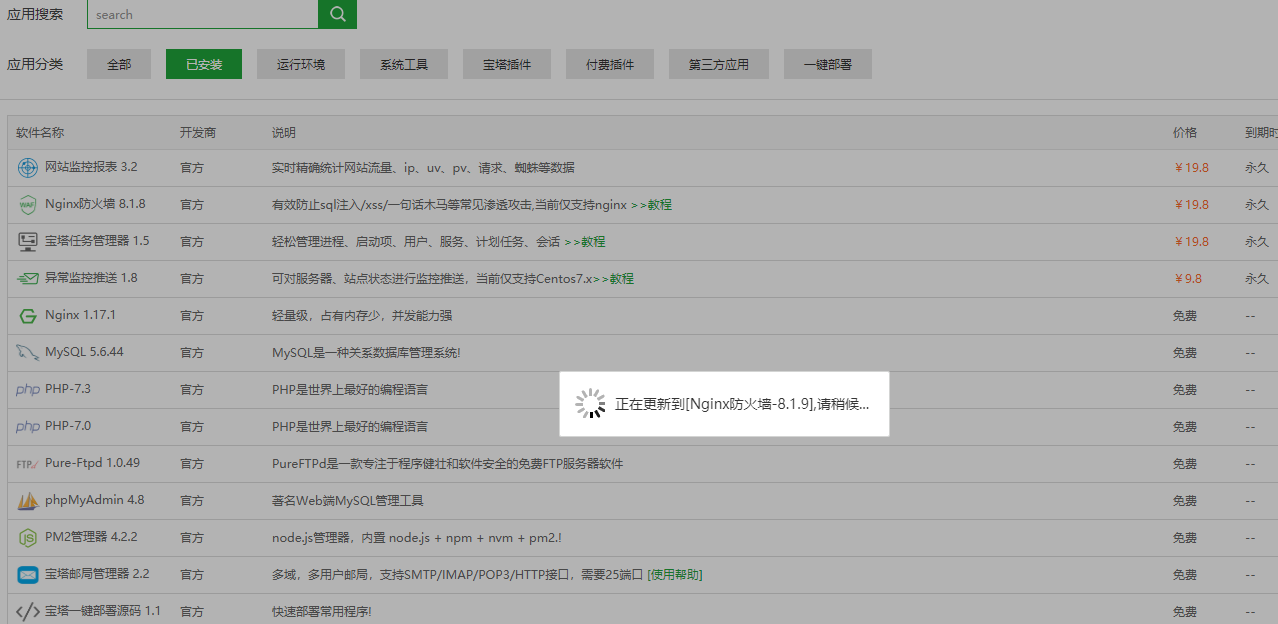Click the 轻量级，占有内存少 description text
This screenshot has width=1278, height=624.
(x=362, y=316)
